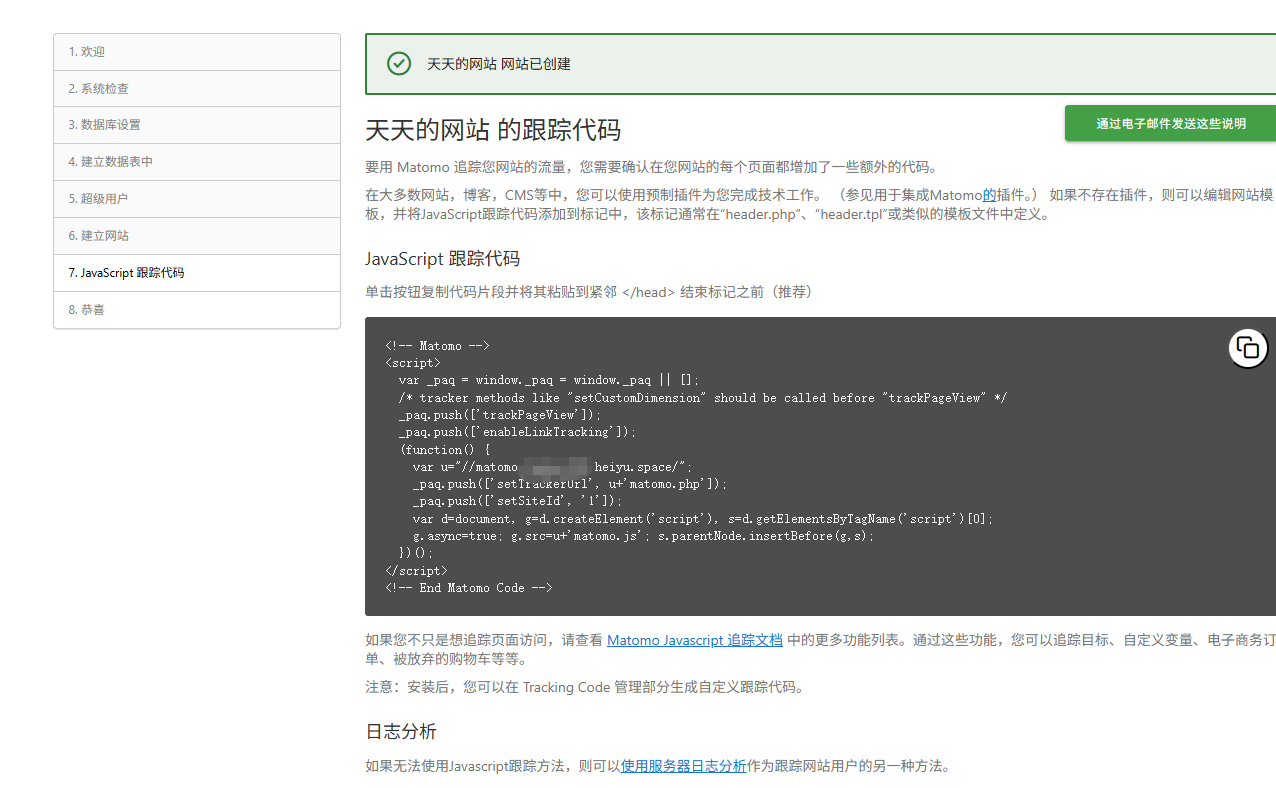
Task: Open 使用服务器日志分析 link
Action: tap(683, 766)
